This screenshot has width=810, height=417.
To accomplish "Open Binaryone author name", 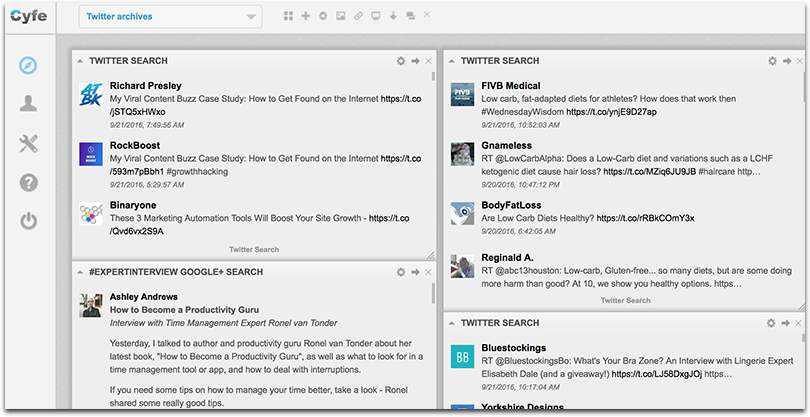I will point(133,205).
